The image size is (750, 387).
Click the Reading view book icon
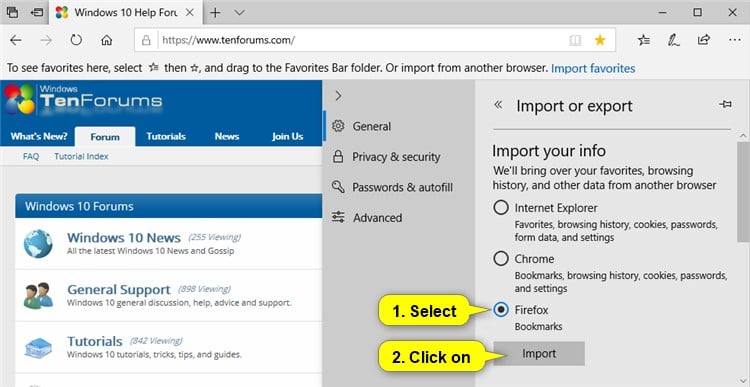[575, 40]
